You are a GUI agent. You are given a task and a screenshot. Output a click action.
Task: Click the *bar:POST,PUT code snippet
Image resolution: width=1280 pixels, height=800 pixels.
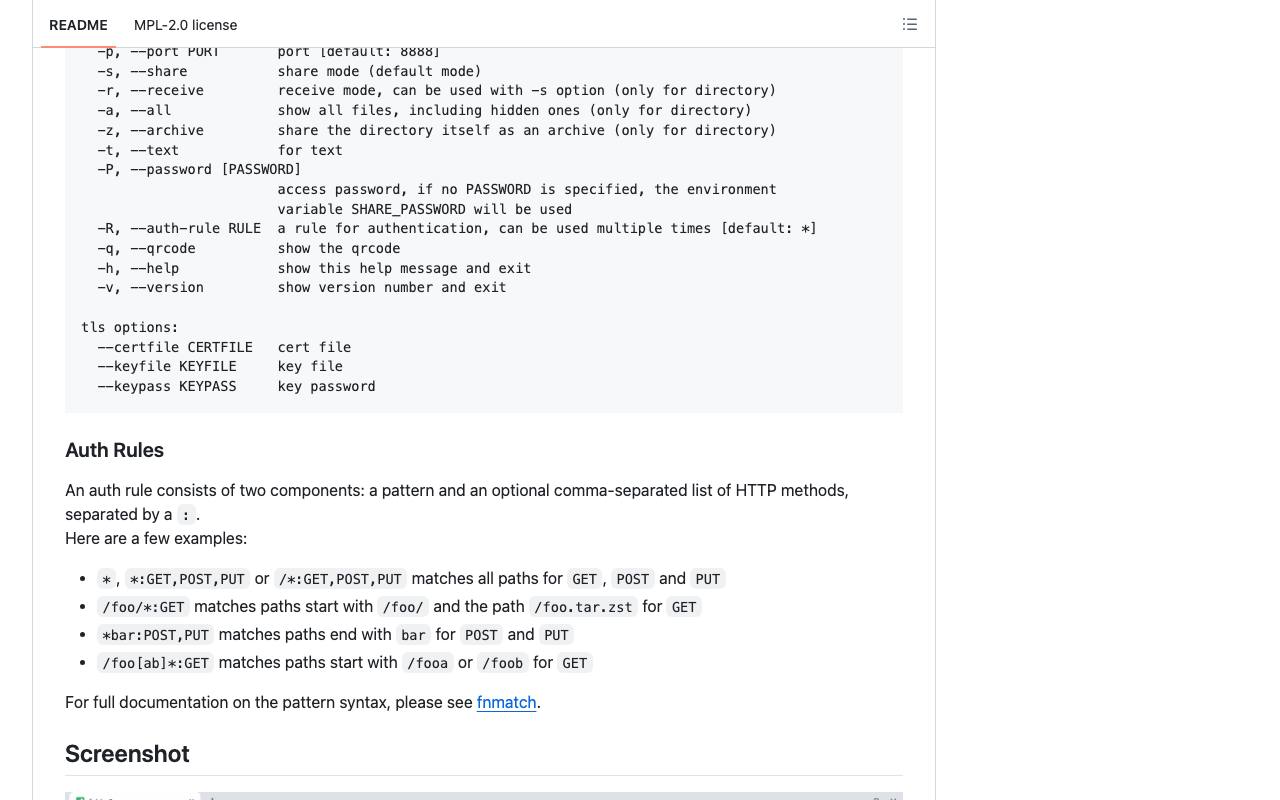155,635
